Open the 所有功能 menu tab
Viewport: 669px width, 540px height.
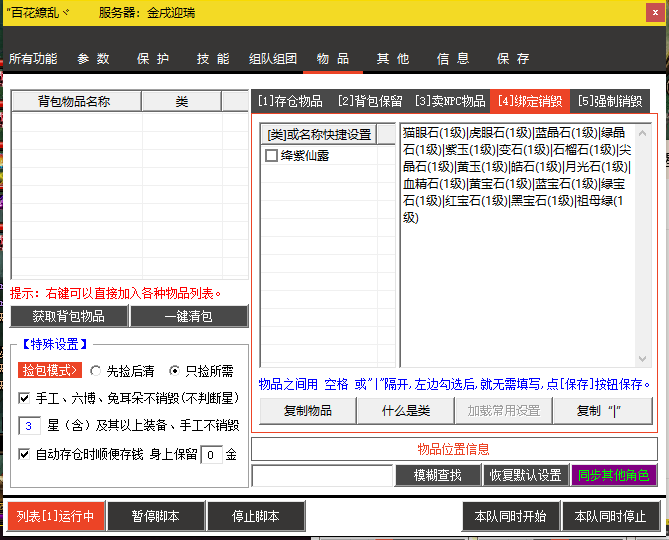click(x=33, y=58)
